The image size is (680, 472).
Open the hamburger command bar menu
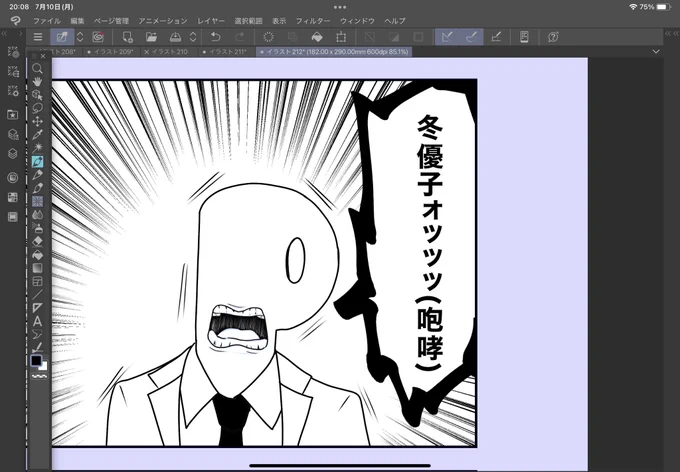coord(38,37)
